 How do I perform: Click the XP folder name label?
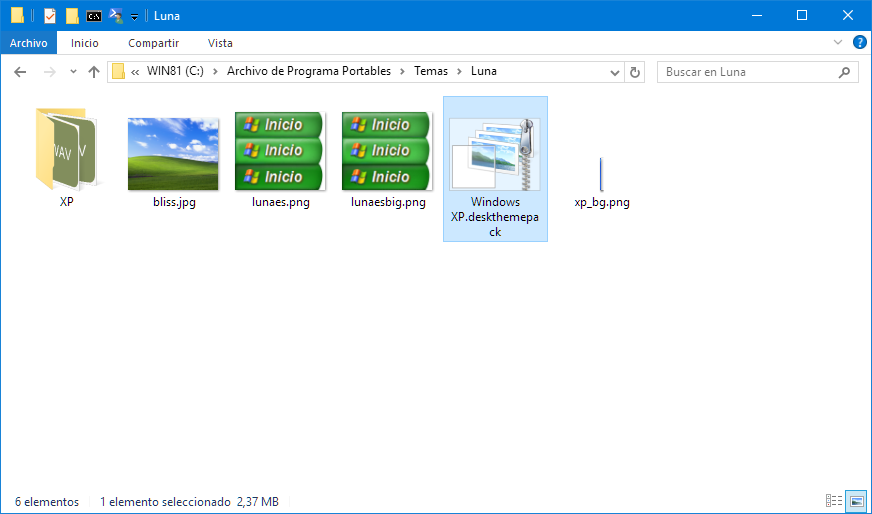pos(67,202)
